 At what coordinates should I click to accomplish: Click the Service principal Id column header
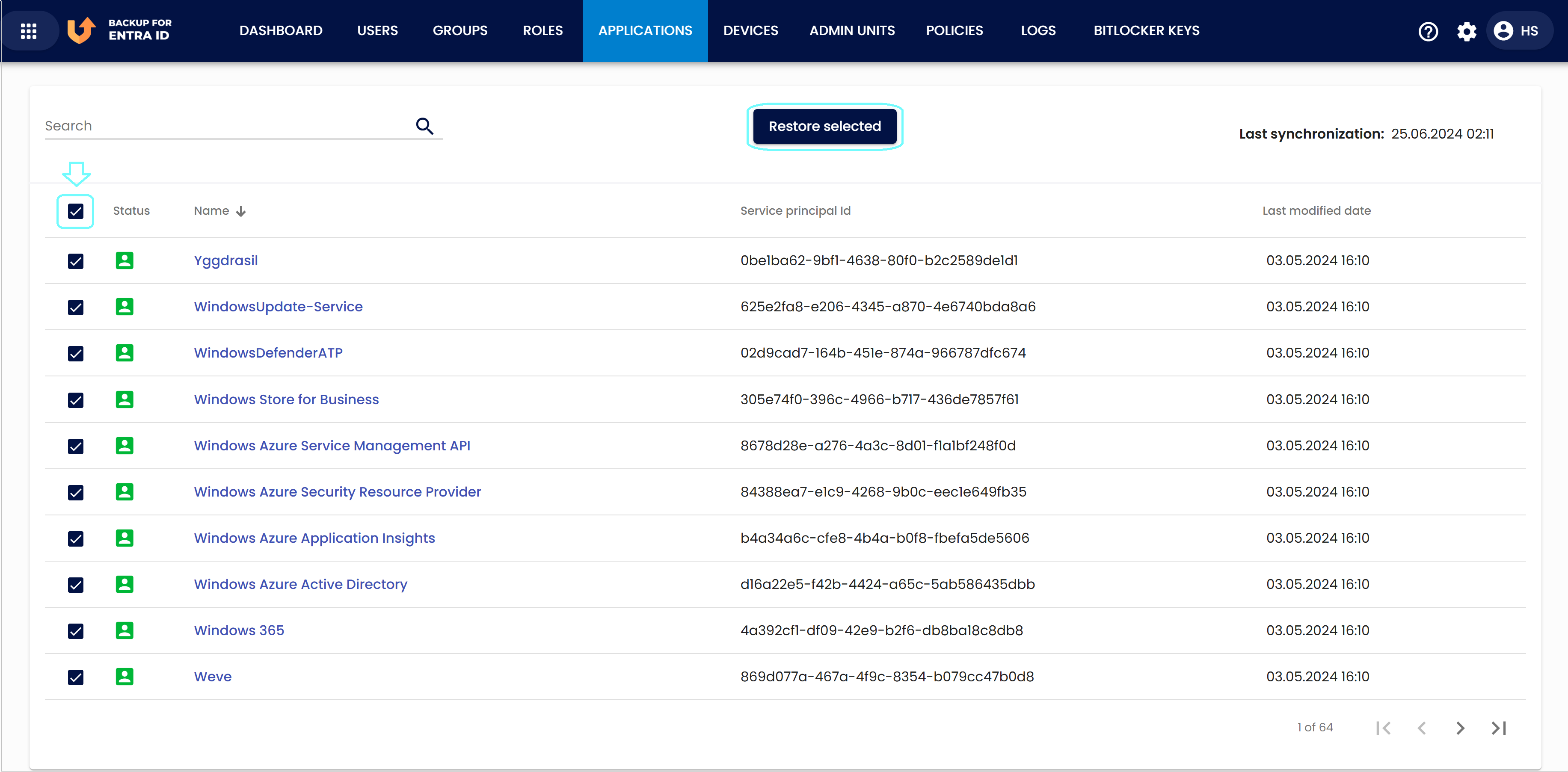[796, 210]
